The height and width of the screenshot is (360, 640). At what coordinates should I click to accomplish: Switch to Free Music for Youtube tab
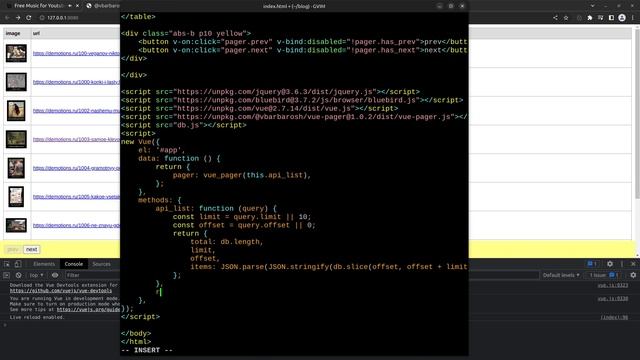pyautogui.click(x=39, y=6)
